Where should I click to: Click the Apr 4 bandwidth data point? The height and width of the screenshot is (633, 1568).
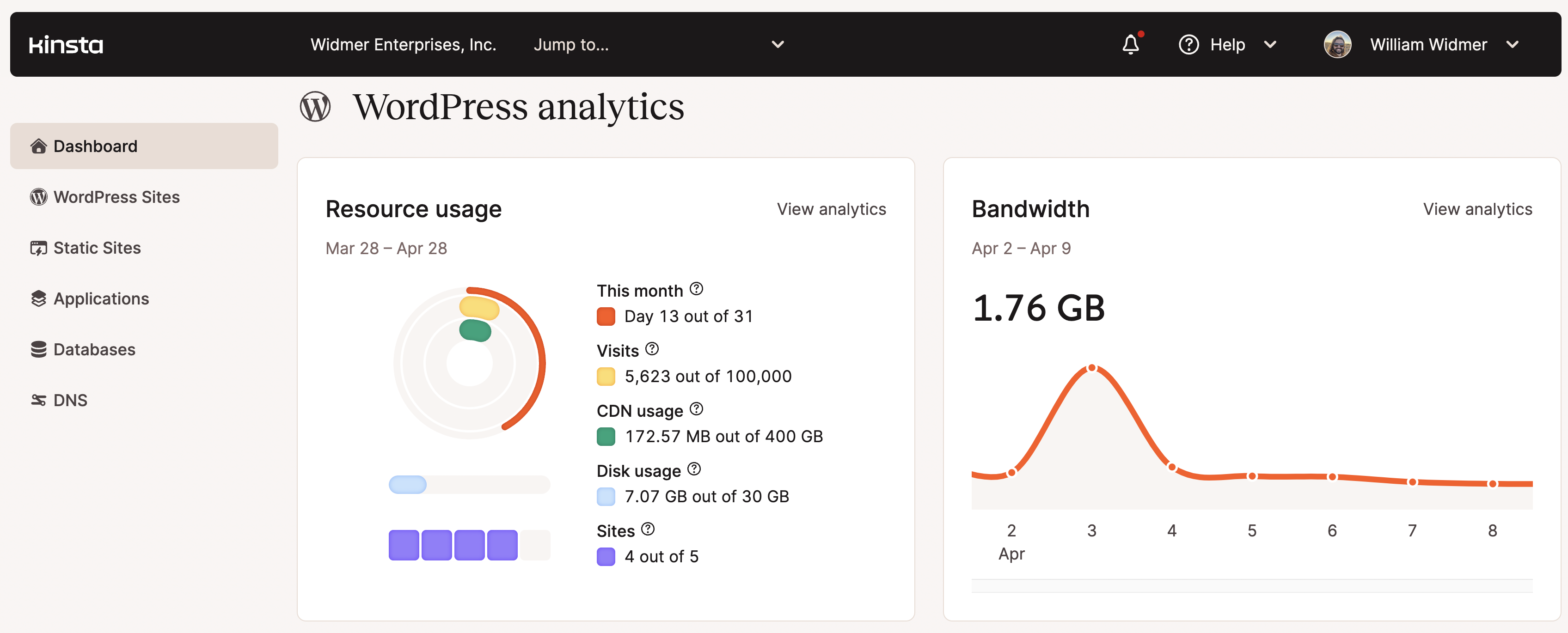click(1172, 467)
